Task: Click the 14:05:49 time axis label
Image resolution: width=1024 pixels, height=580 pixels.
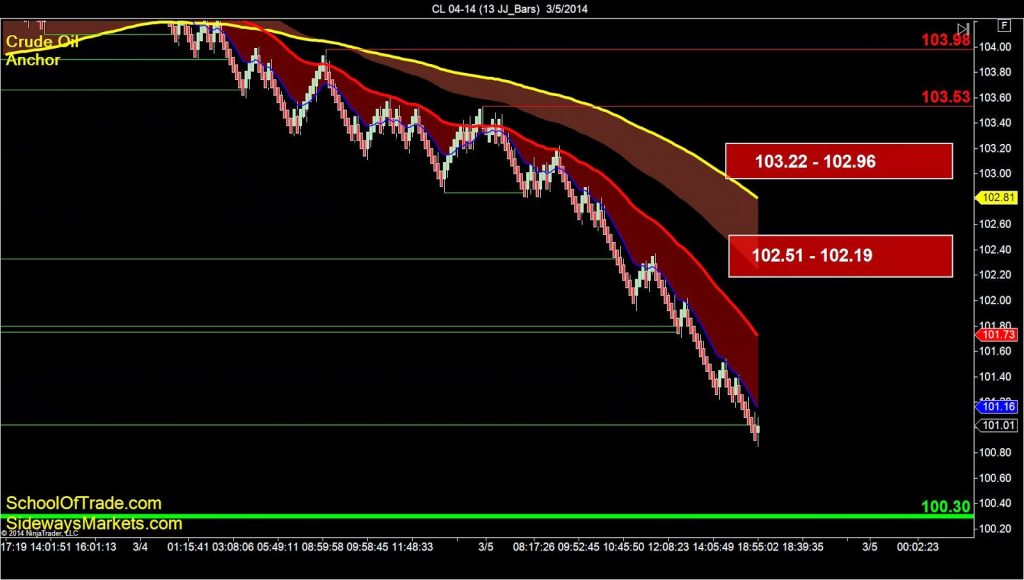Action: click(x=713, y=546)
